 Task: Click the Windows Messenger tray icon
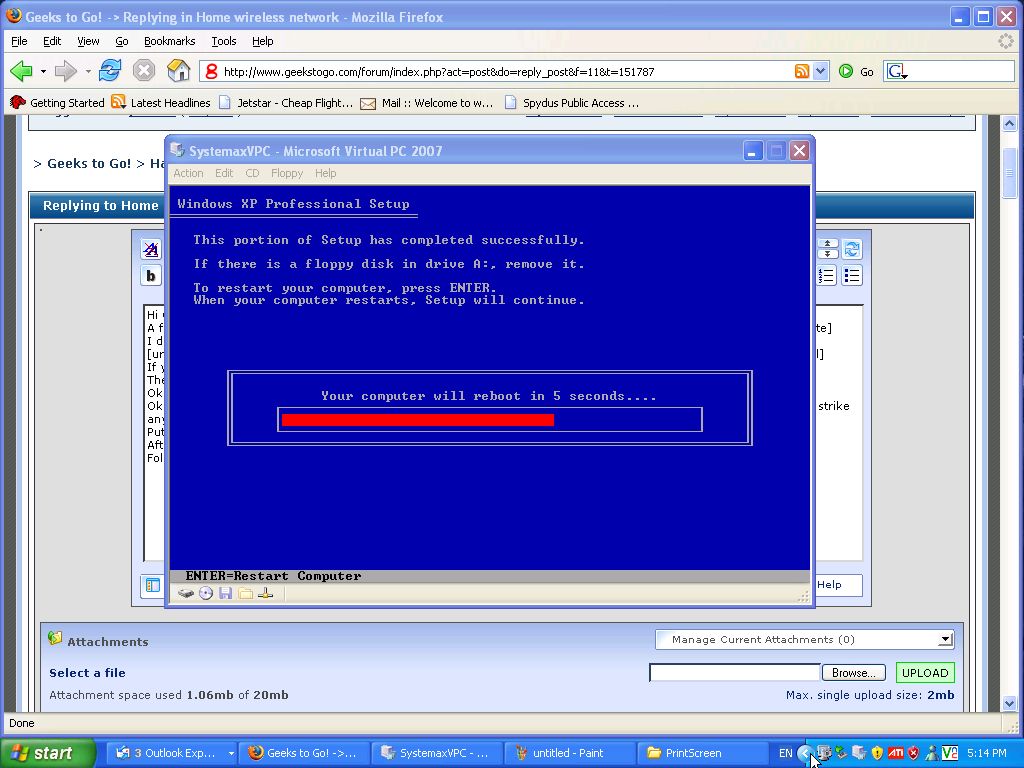point(932,753)
